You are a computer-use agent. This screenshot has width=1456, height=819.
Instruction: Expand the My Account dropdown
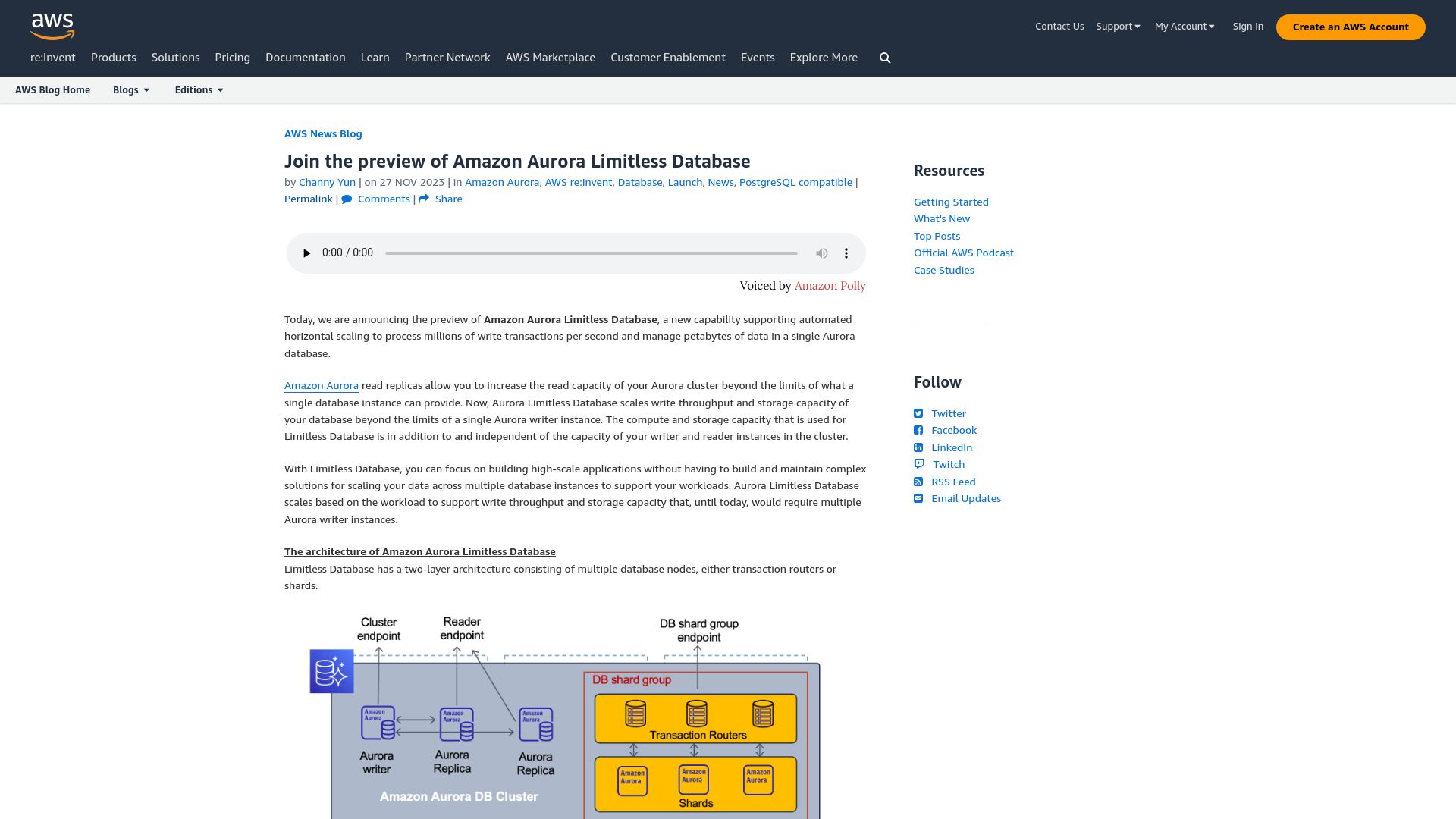[1185, 27]
